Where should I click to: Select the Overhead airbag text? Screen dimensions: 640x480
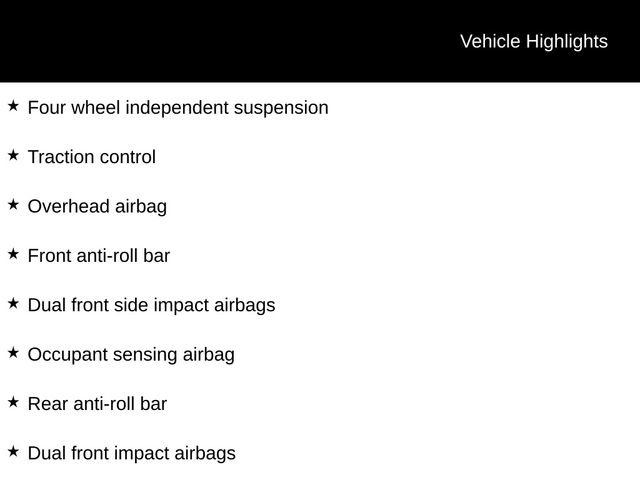click(97, 206)
